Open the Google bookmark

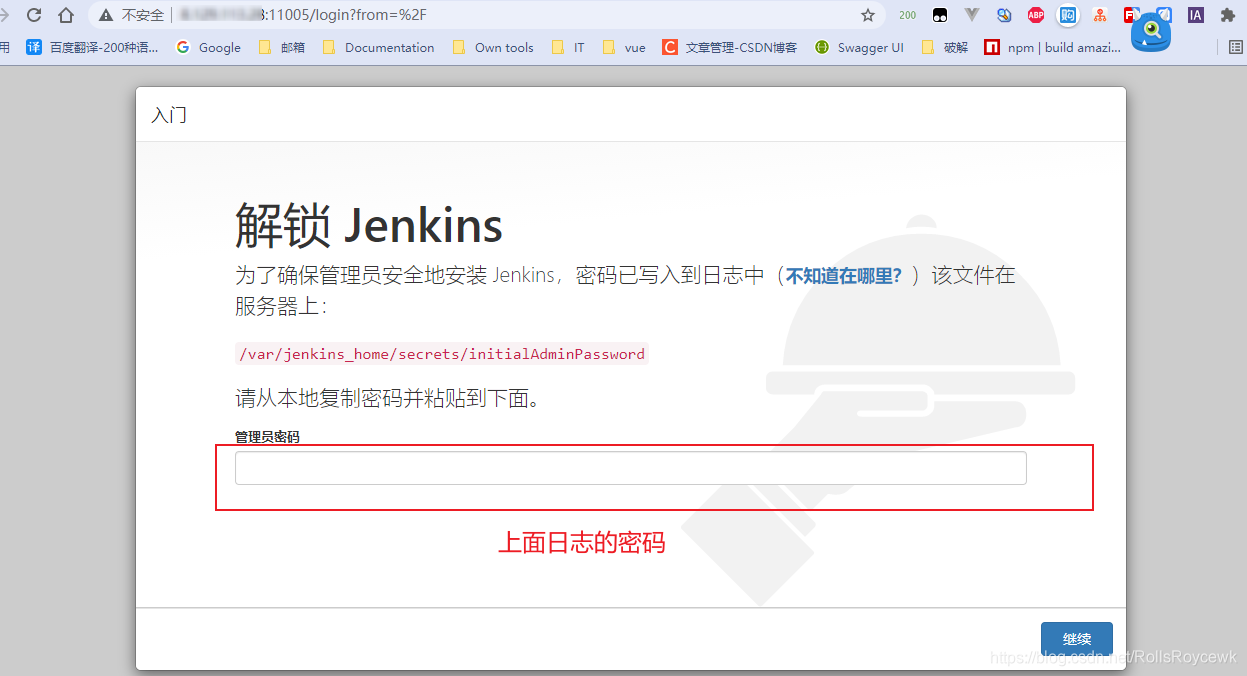(208, 47)
